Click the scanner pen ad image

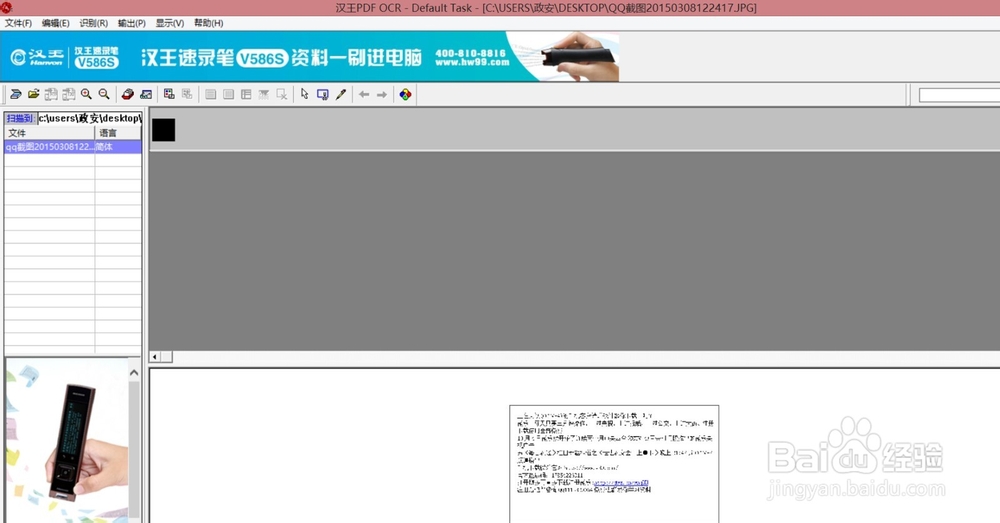[x=66, y=441]
